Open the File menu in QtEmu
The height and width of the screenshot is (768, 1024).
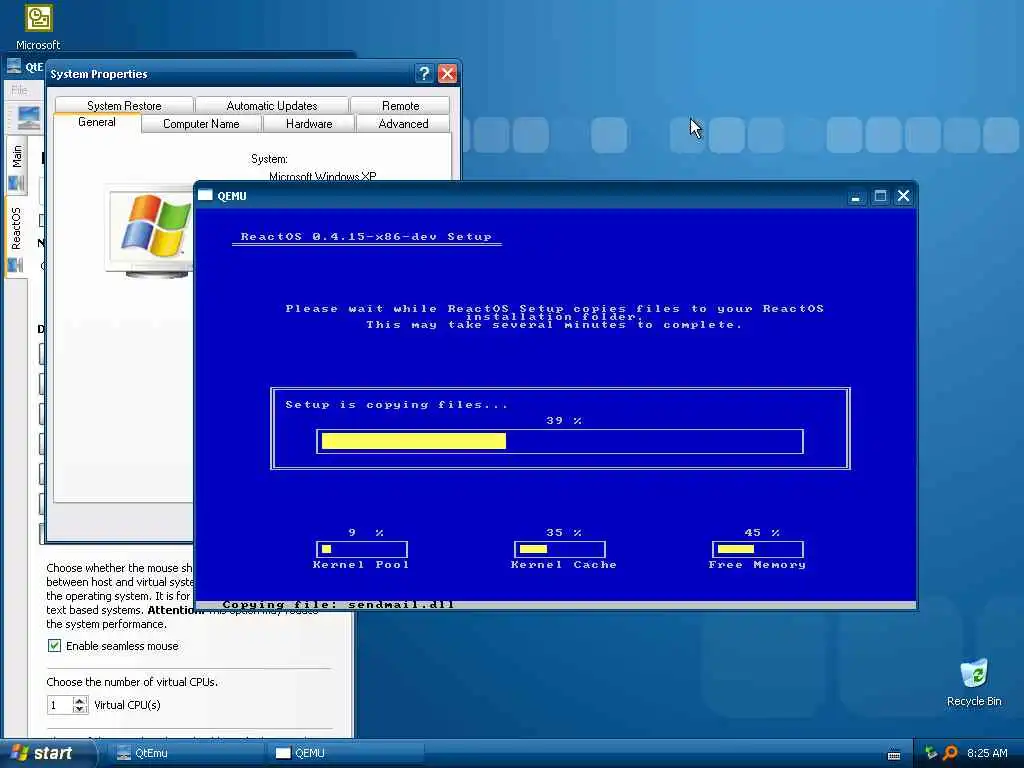[x=19, y=89]
